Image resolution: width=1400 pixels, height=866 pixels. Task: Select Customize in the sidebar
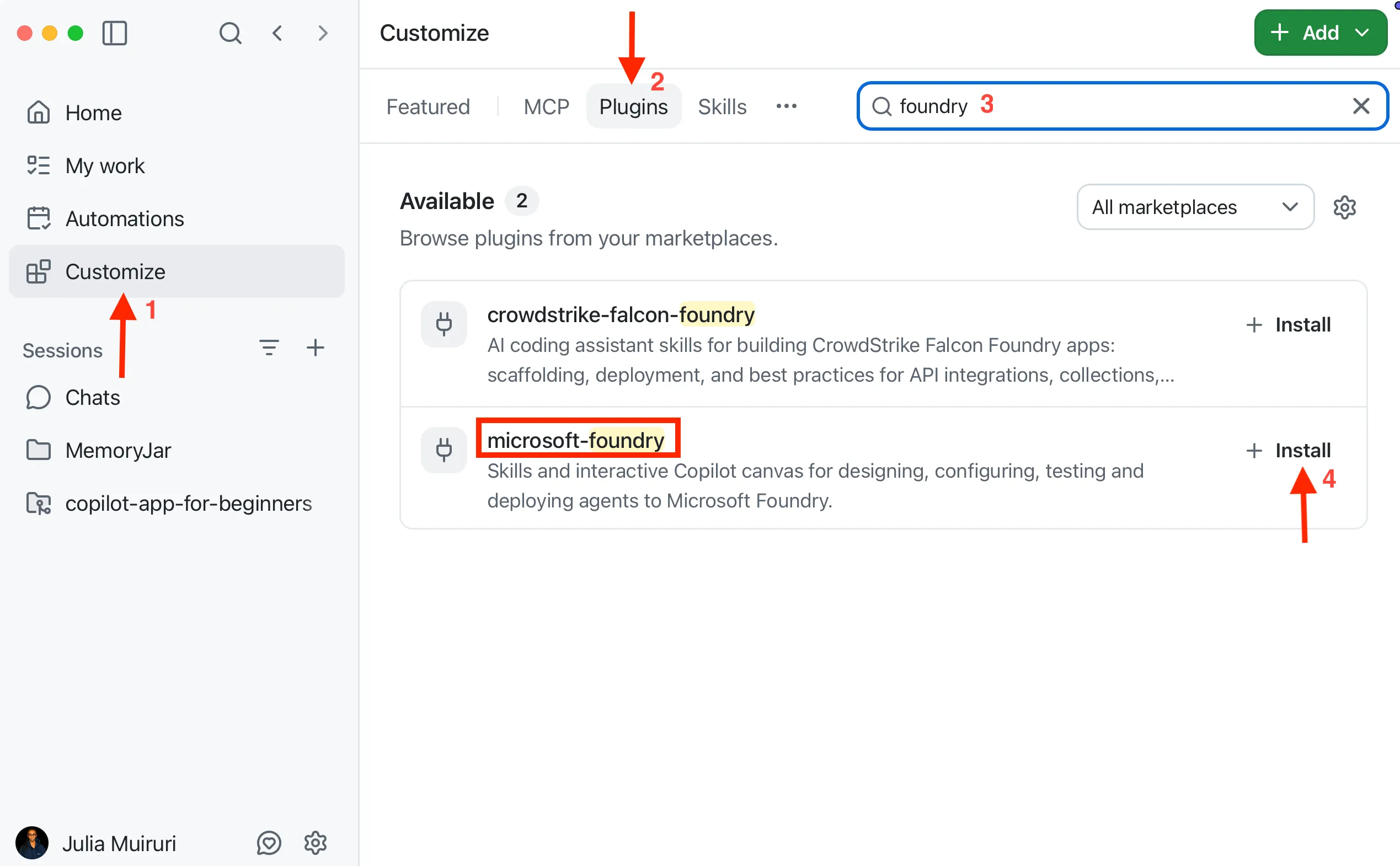(177, 271)
